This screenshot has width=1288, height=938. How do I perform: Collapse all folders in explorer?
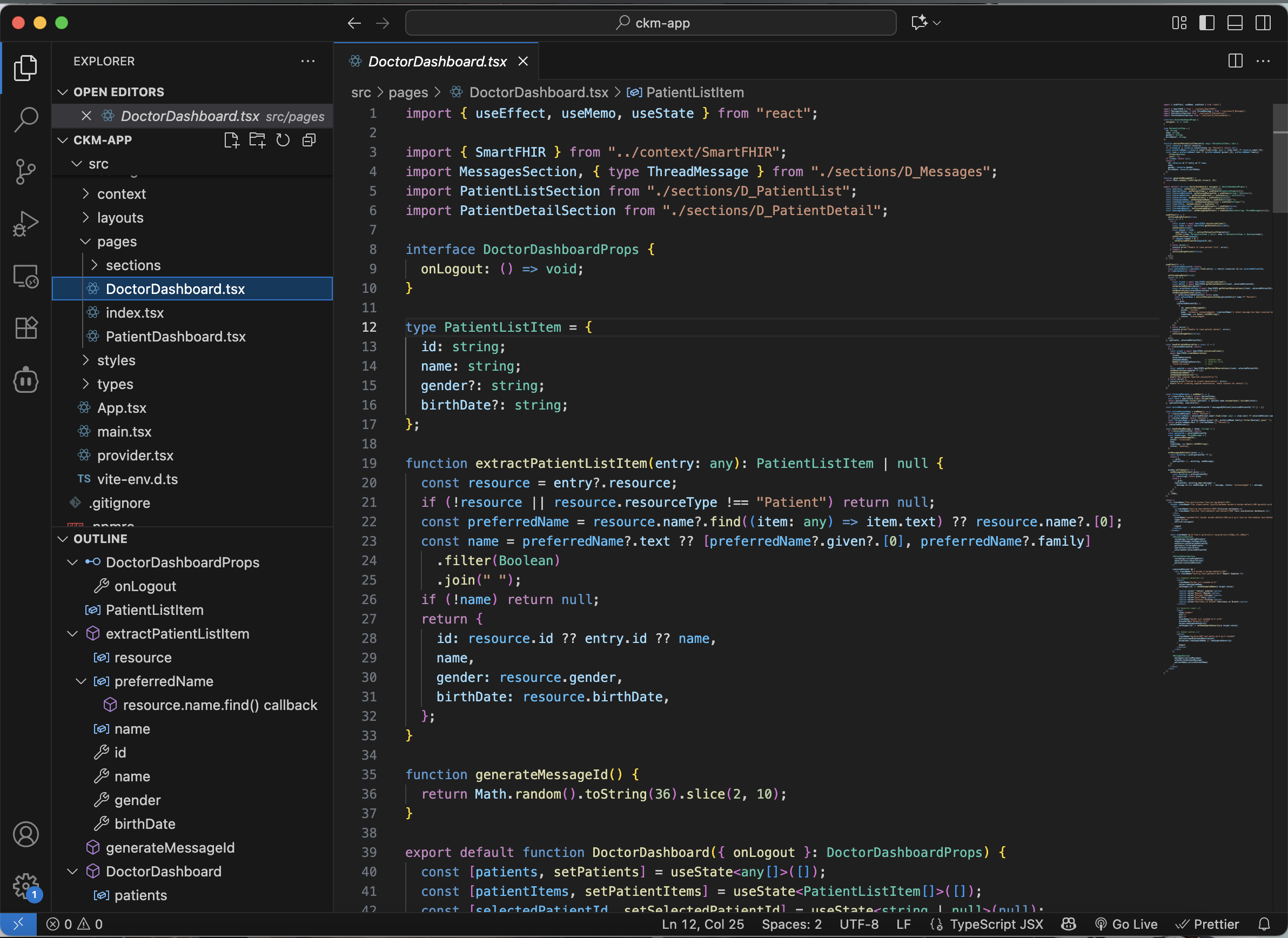point(309,140)
